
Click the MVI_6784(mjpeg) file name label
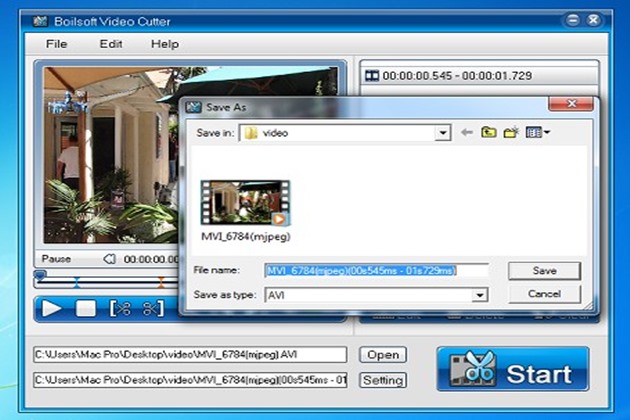tap(245, 236)
